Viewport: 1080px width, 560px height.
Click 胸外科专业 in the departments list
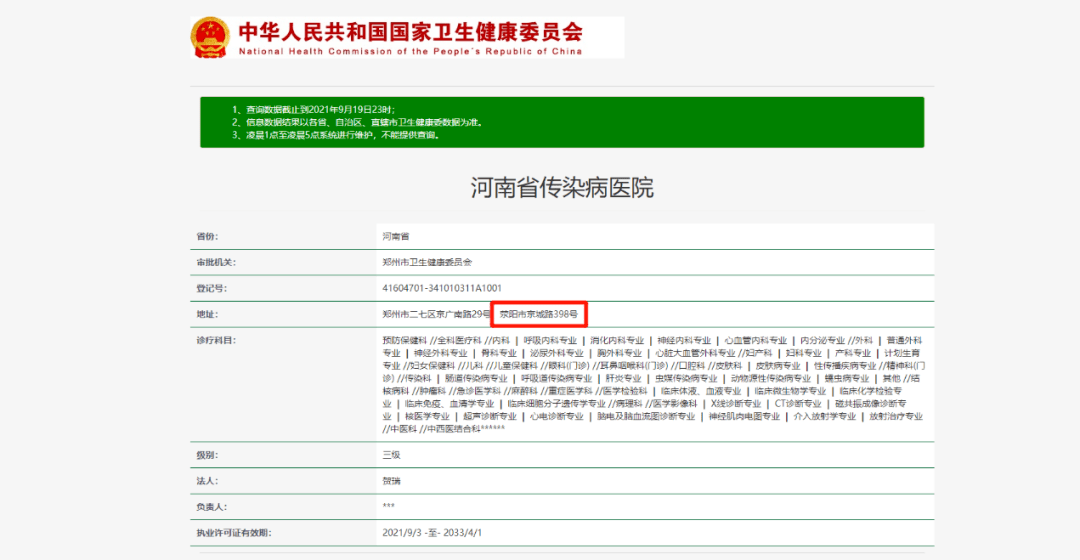(x=619, y=353)
